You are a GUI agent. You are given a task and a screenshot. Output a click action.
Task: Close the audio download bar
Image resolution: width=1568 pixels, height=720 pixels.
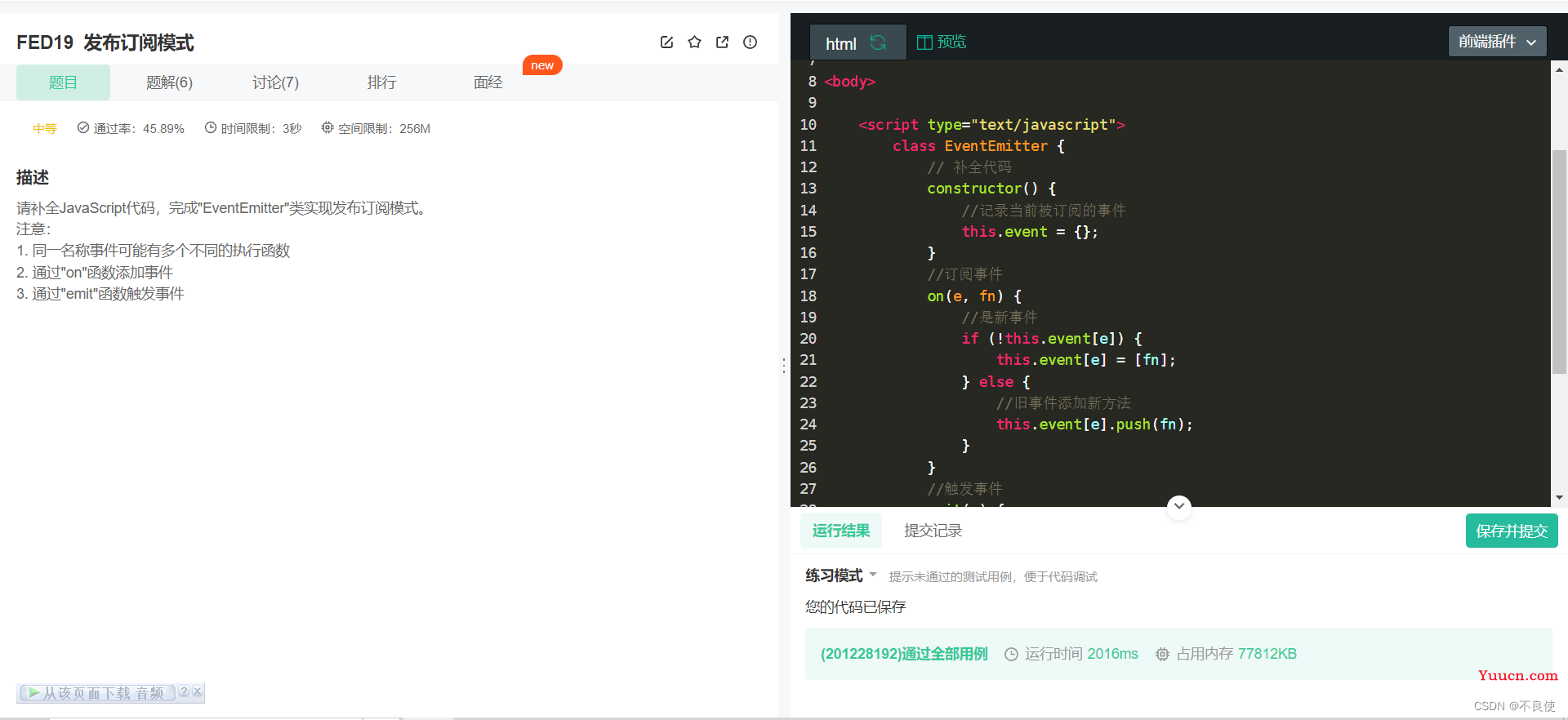[197, 691]
